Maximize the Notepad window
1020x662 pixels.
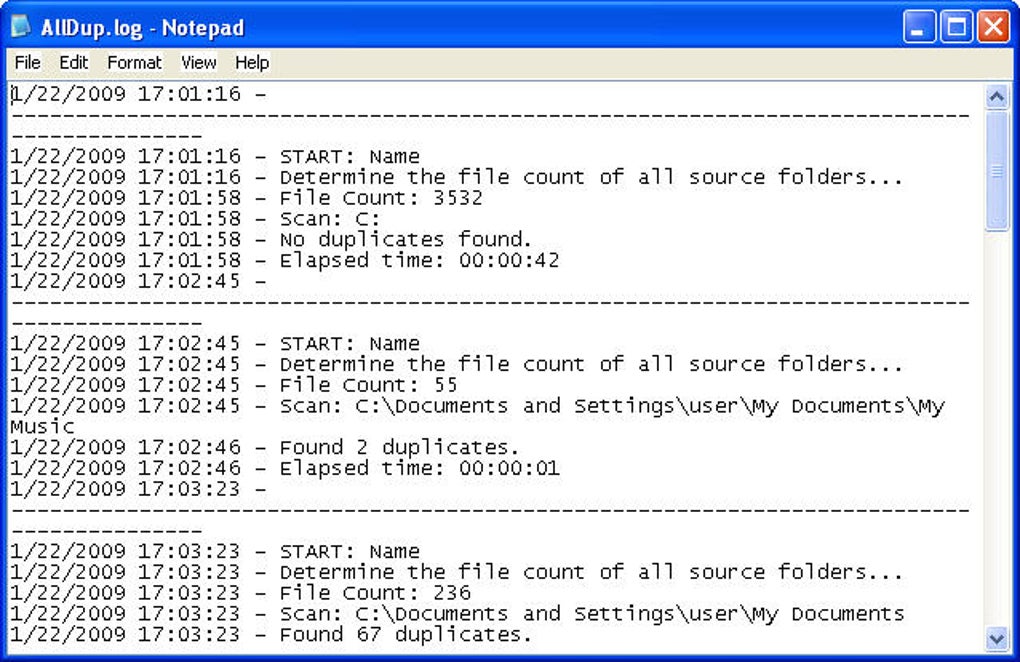(956, 27)
